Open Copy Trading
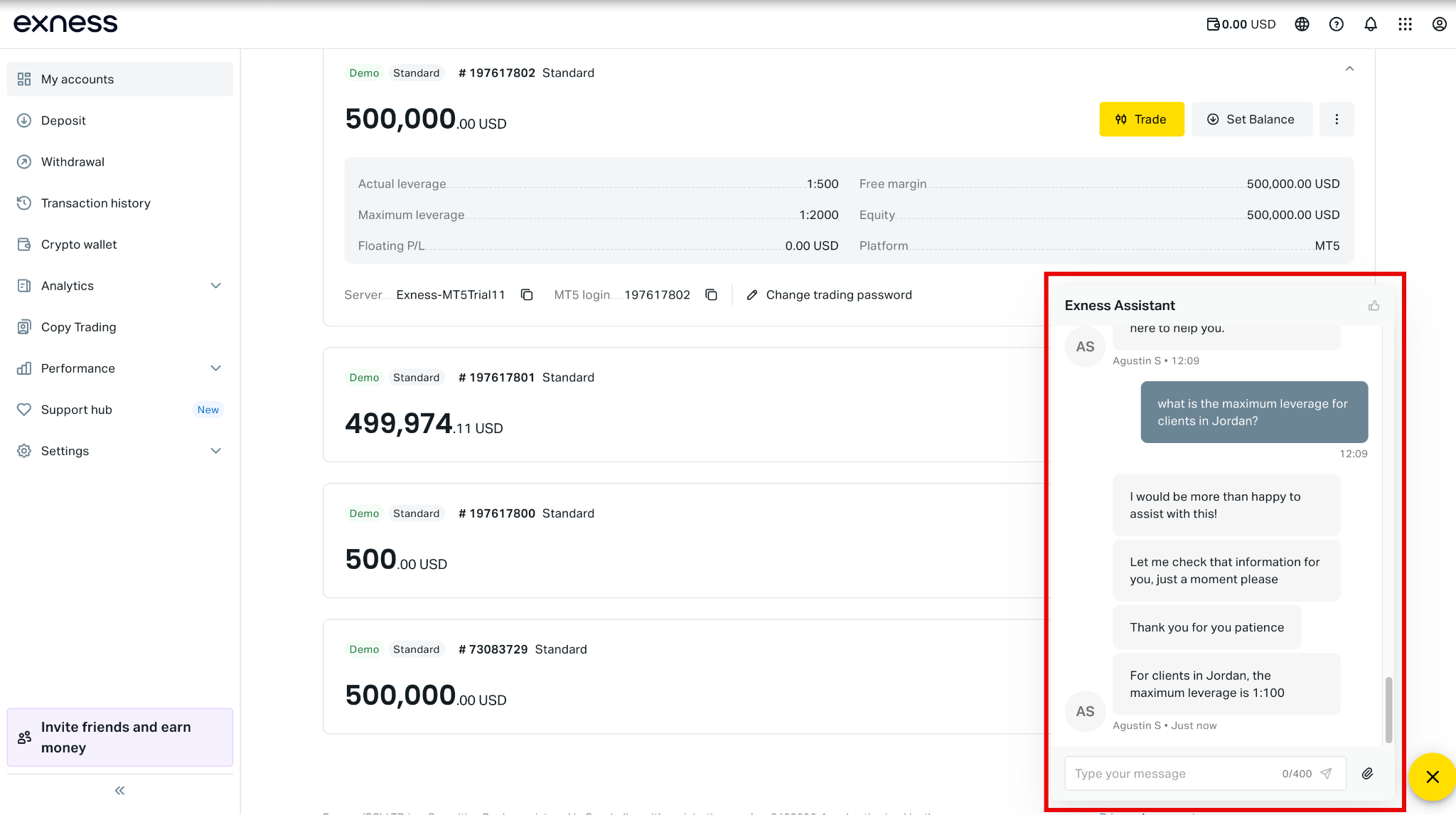1456x815 pixels. [120, 326]
